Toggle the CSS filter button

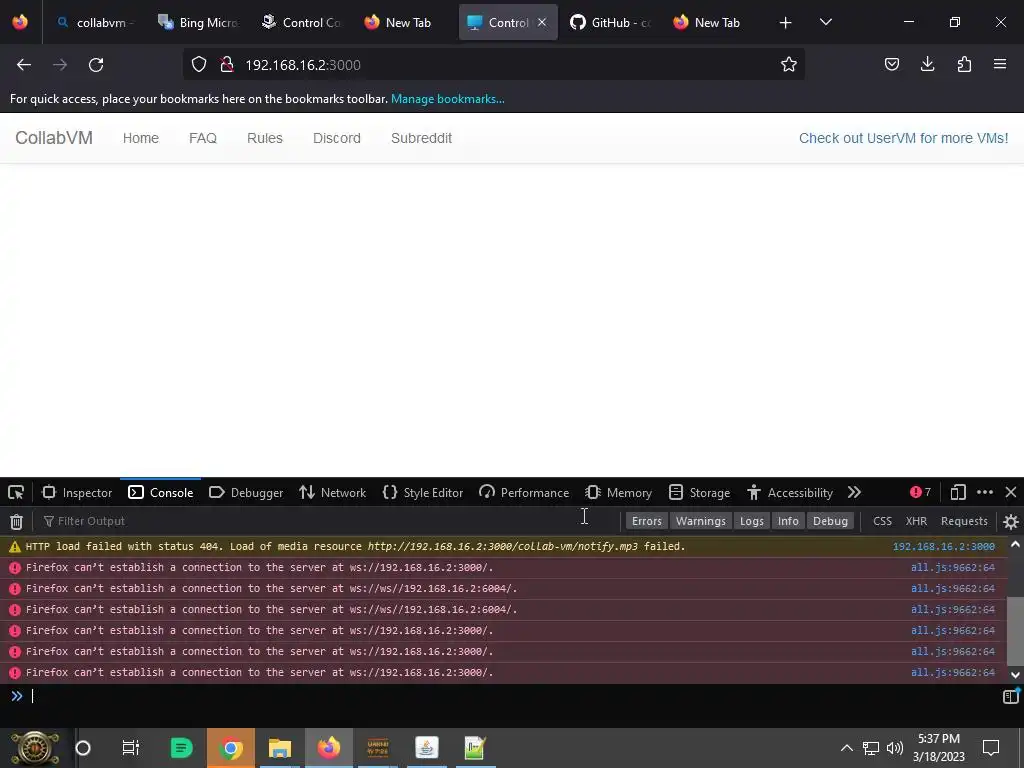(x=882, y=521)
